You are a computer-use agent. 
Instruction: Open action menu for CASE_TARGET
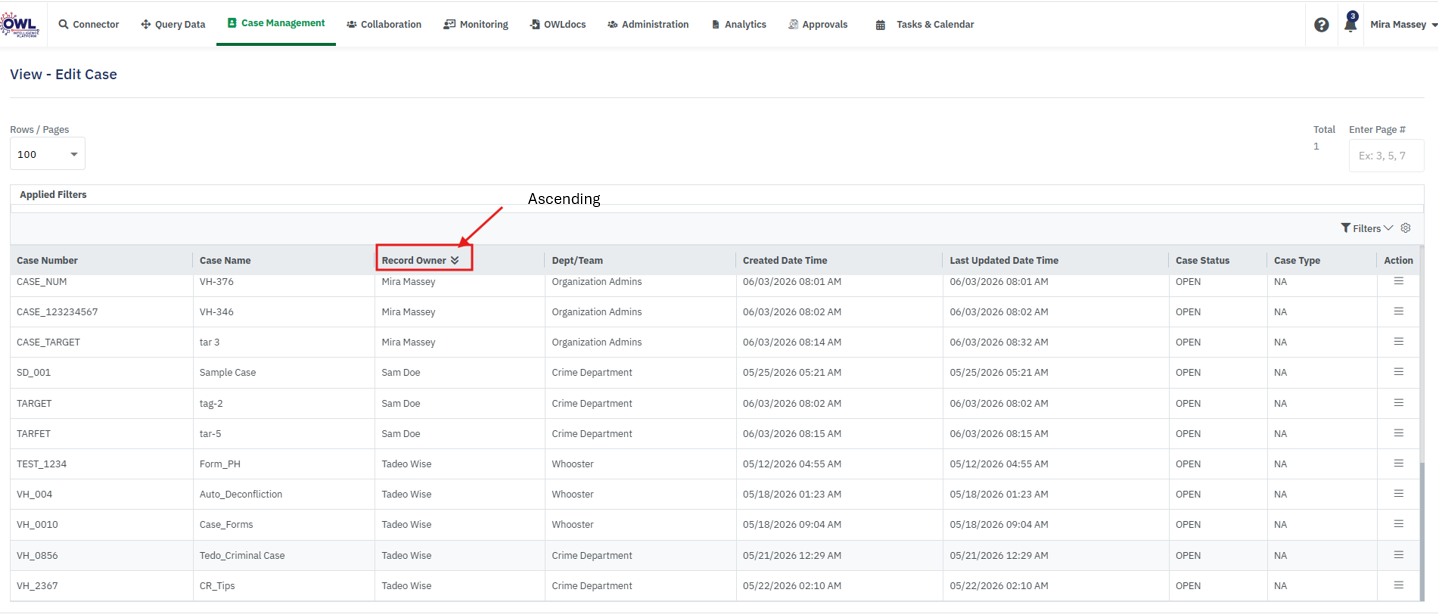coord(1398,341)
